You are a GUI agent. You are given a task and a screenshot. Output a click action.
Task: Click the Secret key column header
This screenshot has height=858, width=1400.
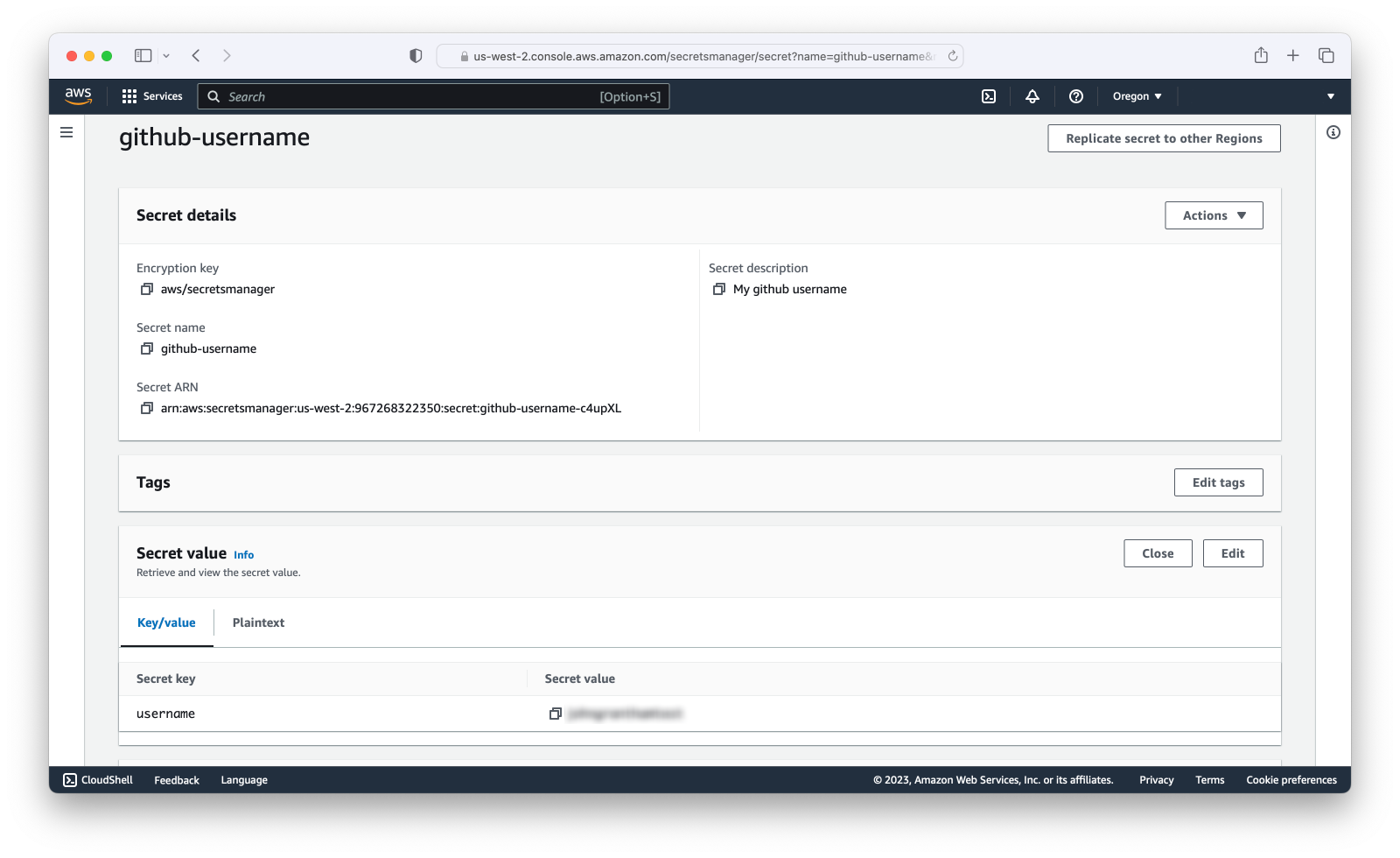pos(165,679)
